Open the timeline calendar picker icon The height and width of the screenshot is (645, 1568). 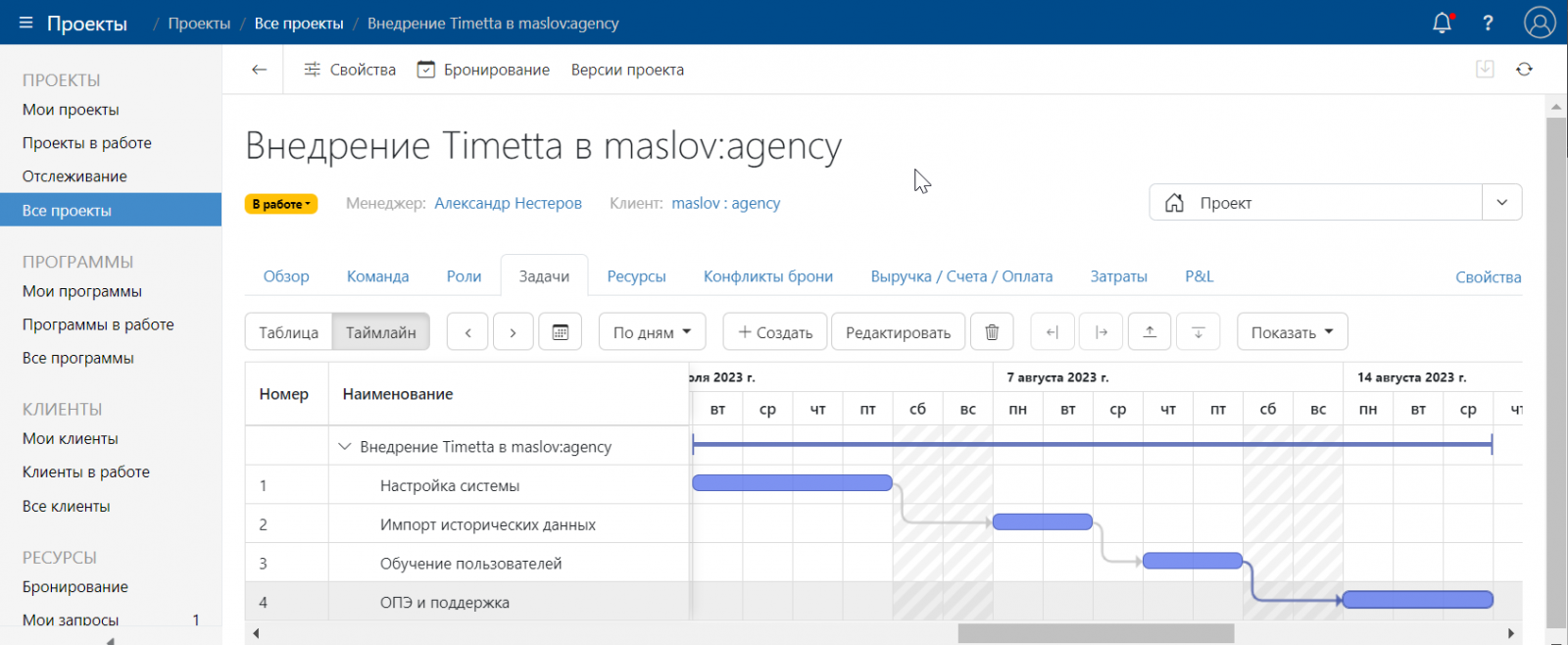pyautogui.click(x=561, y=332)
